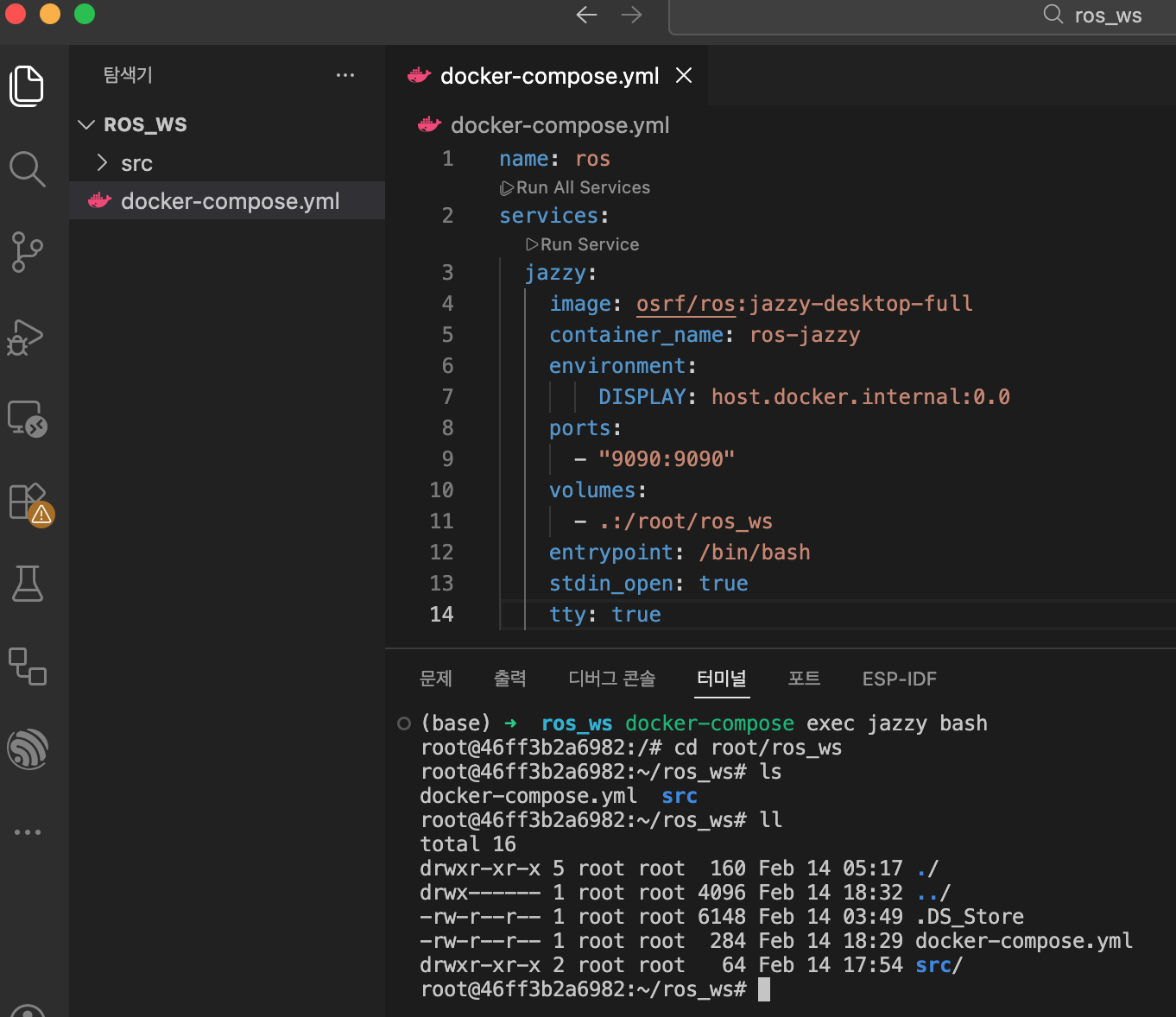1176x1017 pixels.
Task: Click 'total 16' line in terminal
Action: tap(468, 844)
